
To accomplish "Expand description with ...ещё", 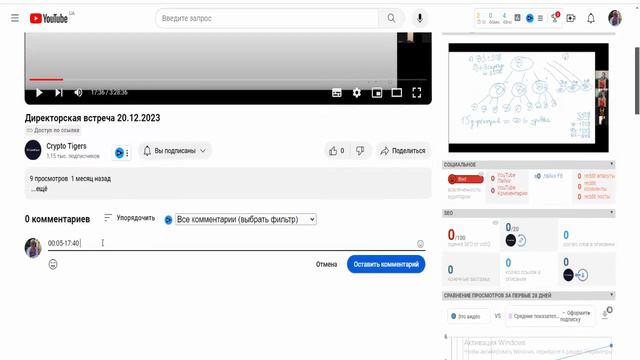I will point(39,189).
